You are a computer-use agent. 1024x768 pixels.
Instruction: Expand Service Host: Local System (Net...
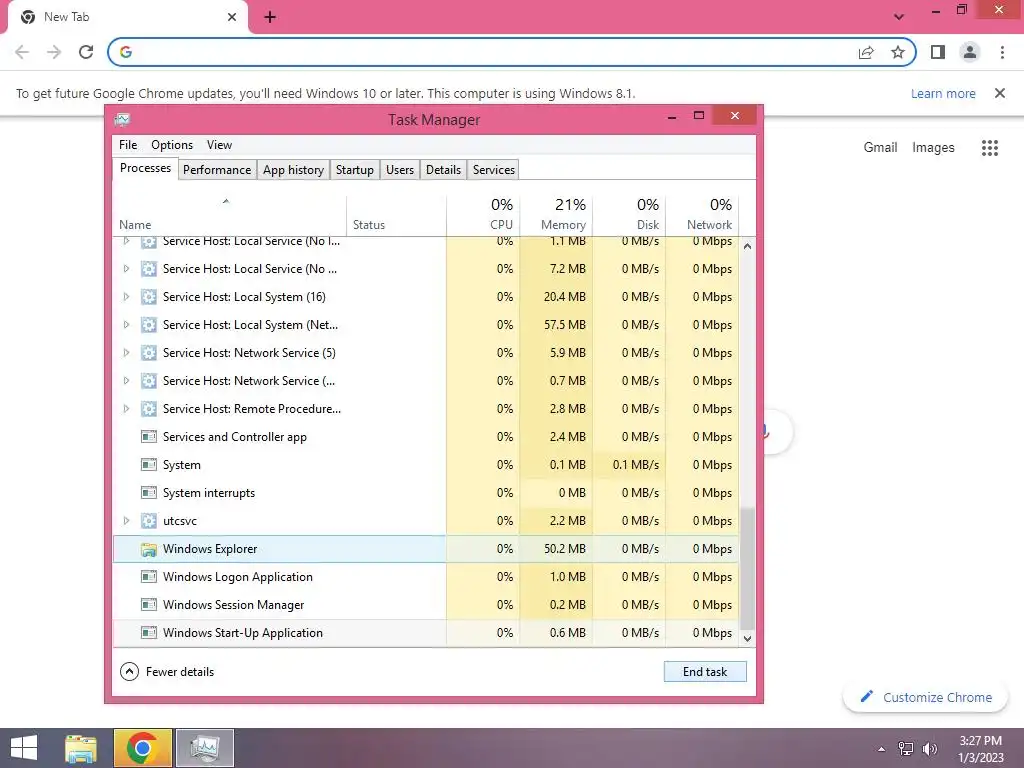tap(126, 325)
